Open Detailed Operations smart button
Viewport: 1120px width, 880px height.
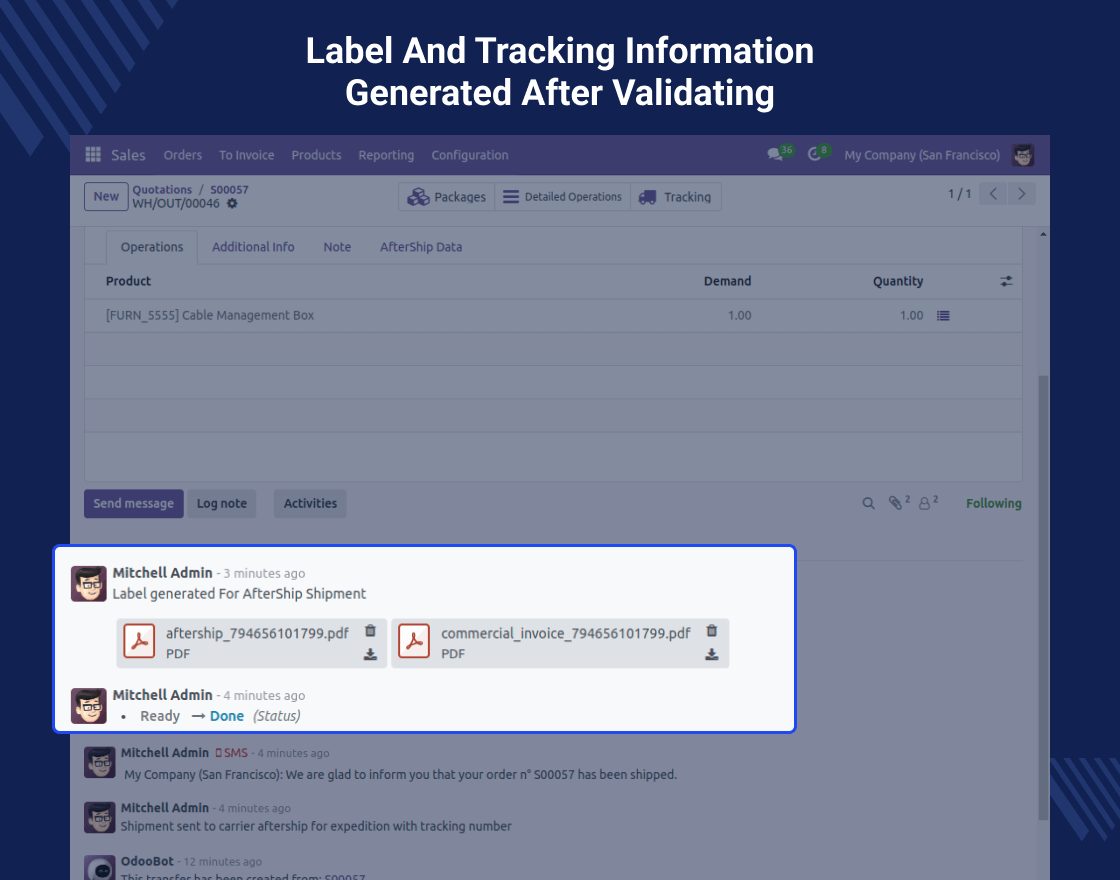[x=562, y=197]
